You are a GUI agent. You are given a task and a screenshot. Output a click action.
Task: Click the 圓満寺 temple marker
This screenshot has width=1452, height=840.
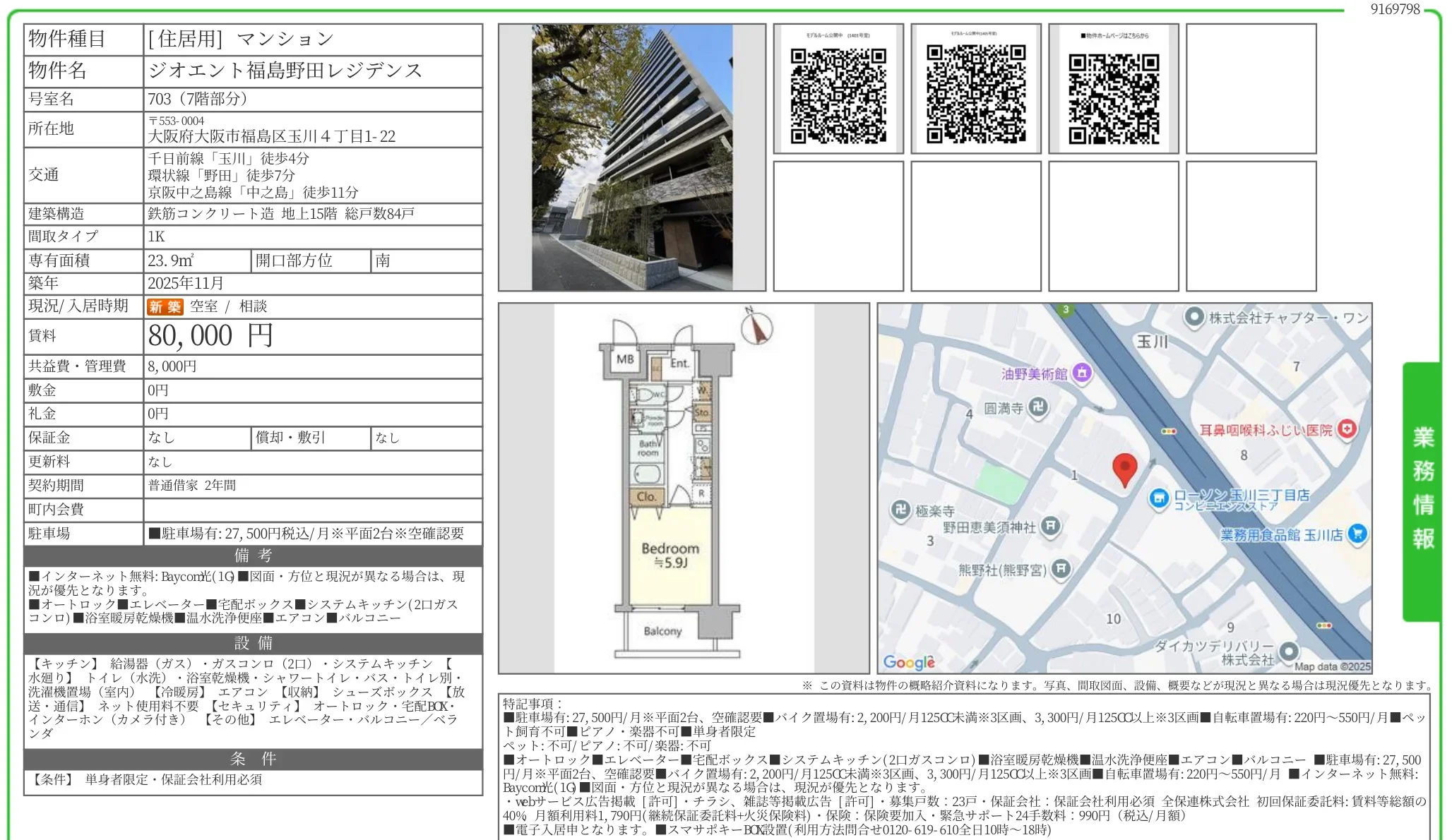point(1037,407)
